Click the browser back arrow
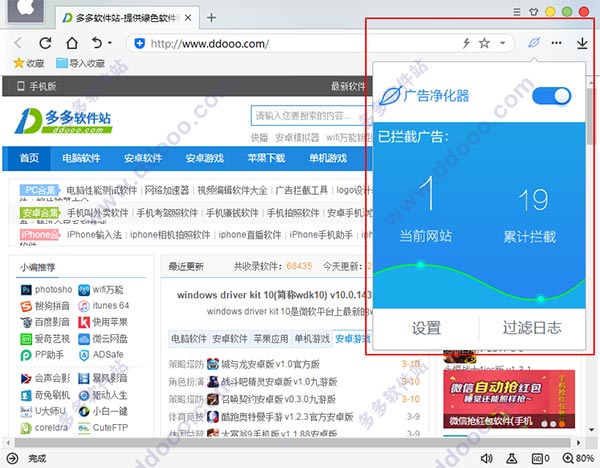 [x=18, y=43]
